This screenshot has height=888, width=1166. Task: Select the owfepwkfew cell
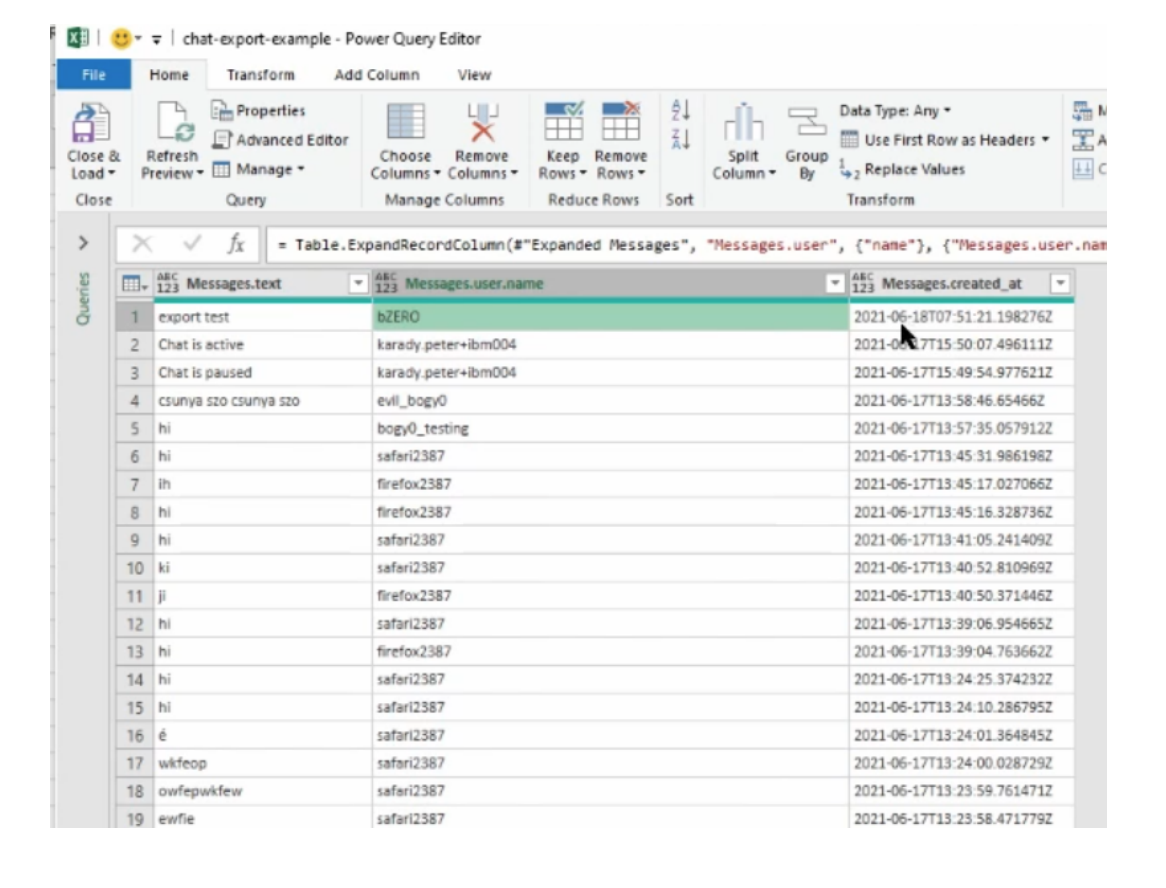point(262,791)
